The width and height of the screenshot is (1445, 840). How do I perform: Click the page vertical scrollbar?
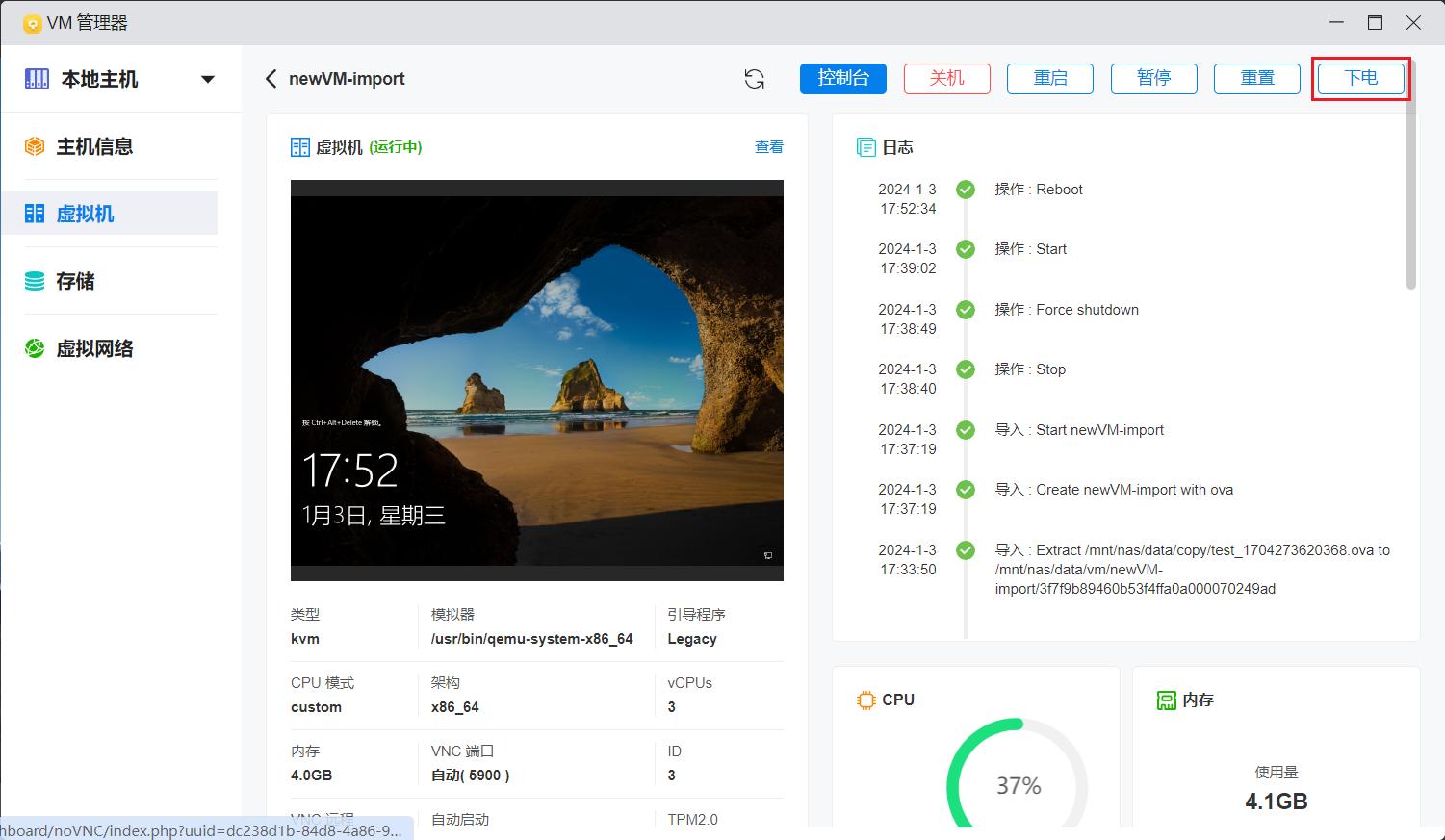pos(1411,173)
